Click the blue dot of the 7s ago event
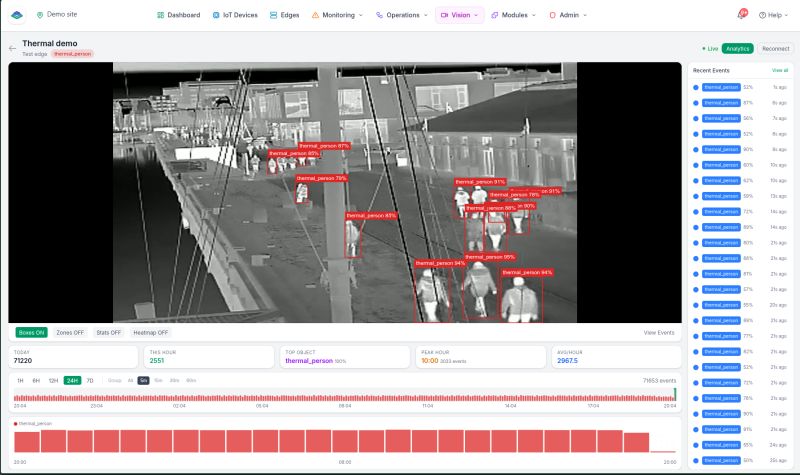 pyautogui.click(x=695, y=118)
